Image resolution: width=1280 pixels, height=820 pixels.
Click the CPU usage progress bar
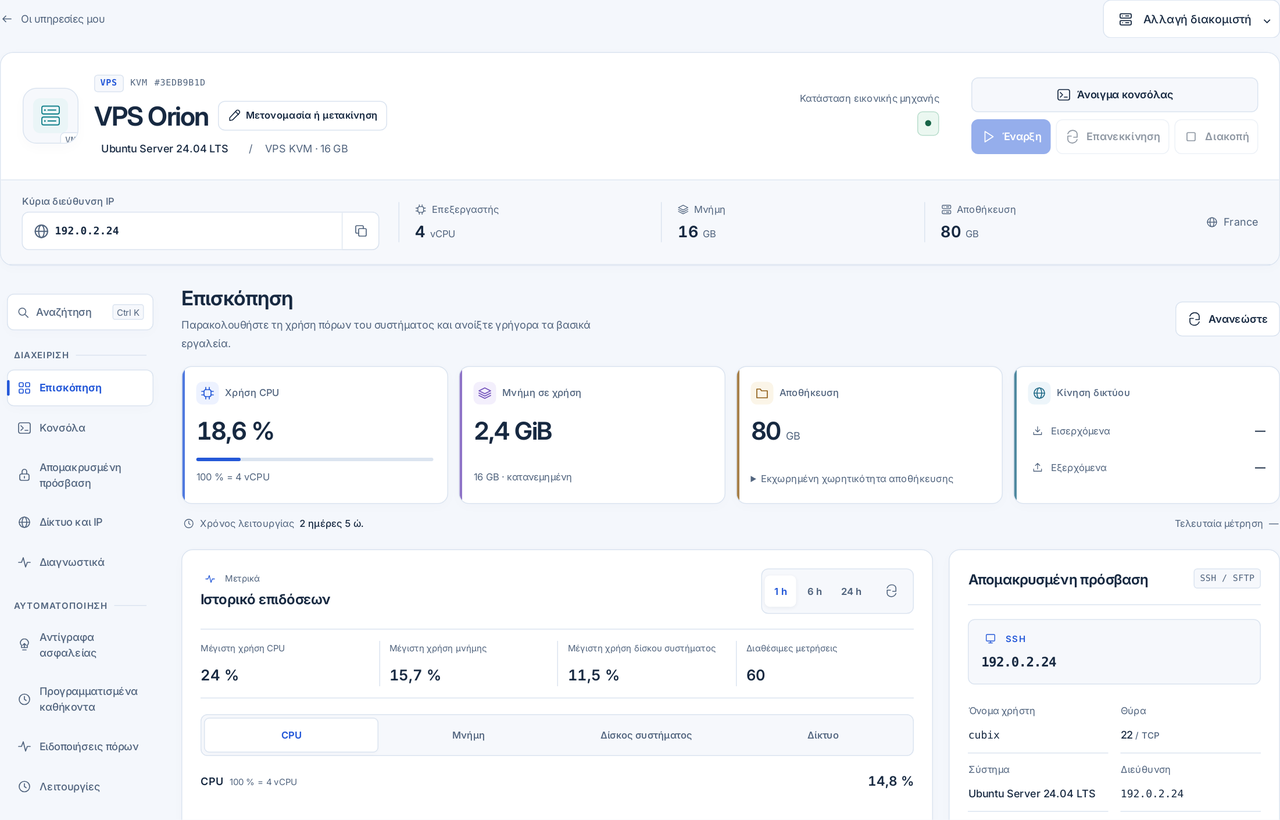pos(315,459)
